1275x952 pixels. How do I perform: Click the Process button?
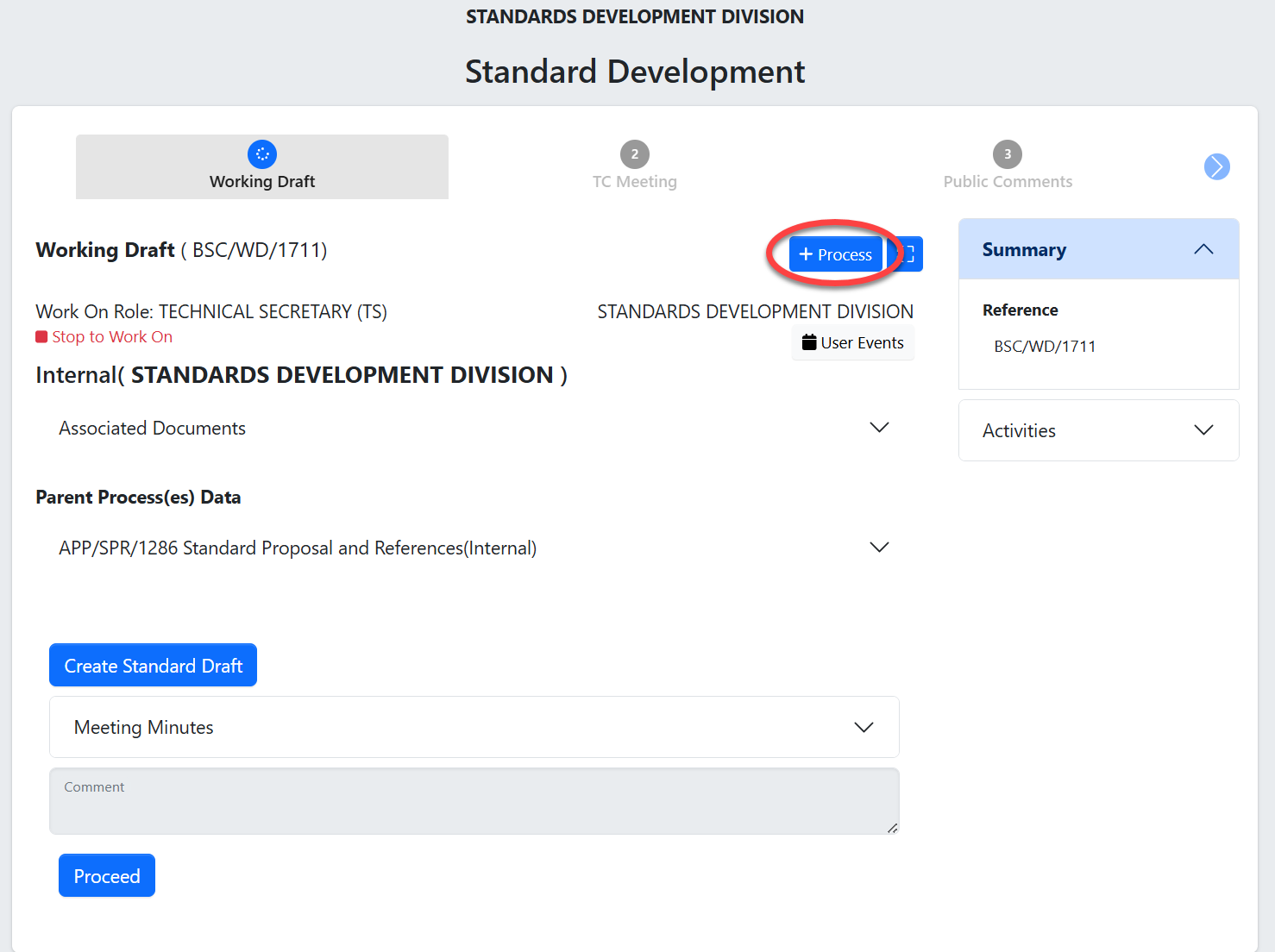pos(835,254)
